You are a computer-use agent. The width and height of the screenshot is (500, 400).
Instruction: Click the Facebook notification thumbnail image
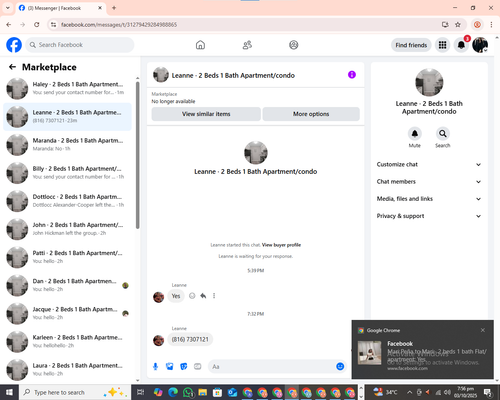click(369, 353)
